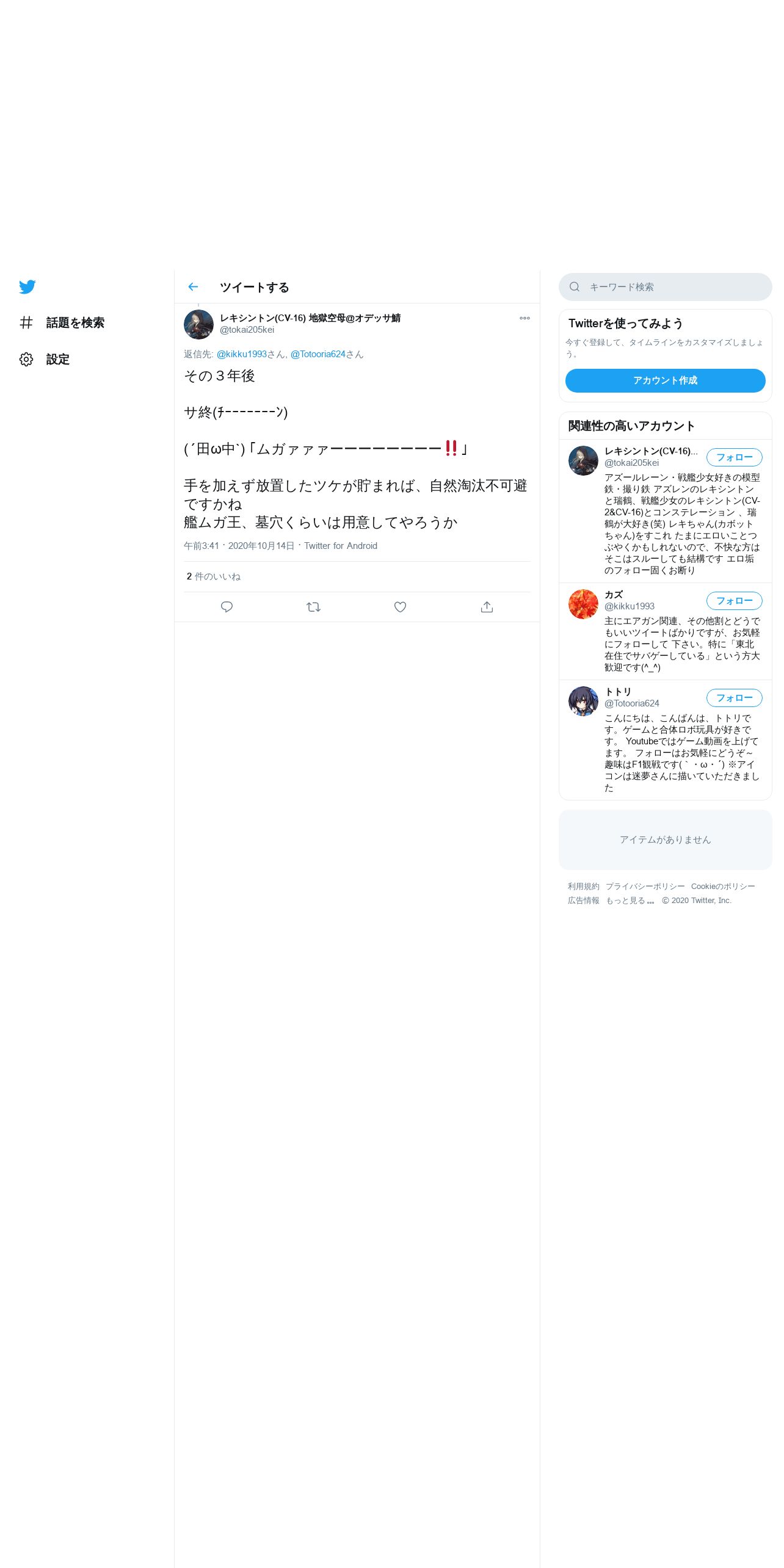Screen dimensions: 784x1568
Task: Go back using the arrow icon
Action: coord(193,287)
